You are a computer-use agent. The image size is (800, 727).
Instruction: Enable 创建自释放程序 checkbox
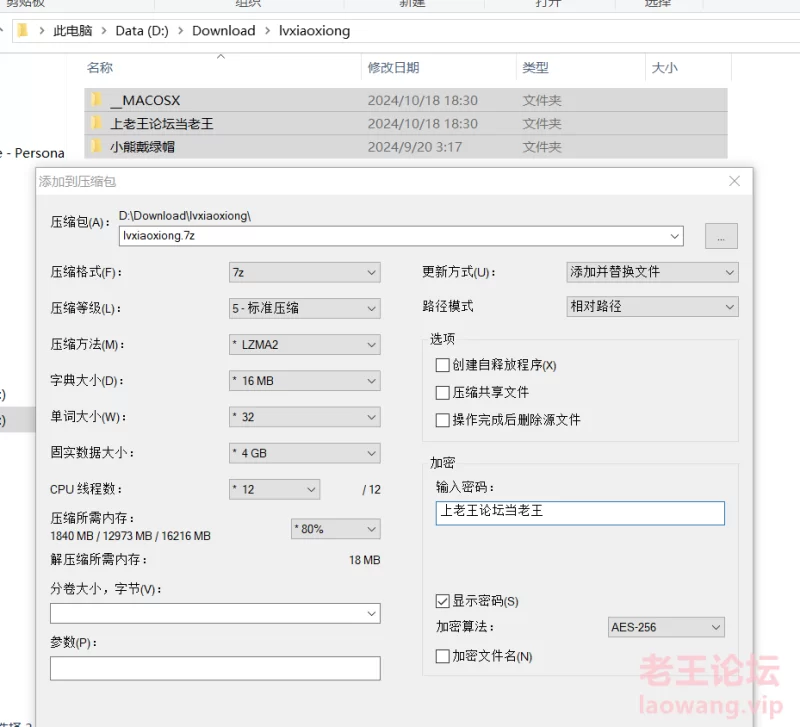[443, 365]
